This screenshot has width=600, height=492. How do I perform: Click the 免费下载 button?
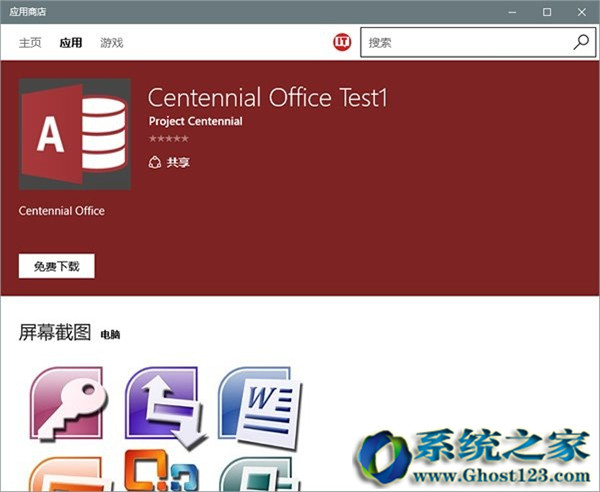(57, 266)
